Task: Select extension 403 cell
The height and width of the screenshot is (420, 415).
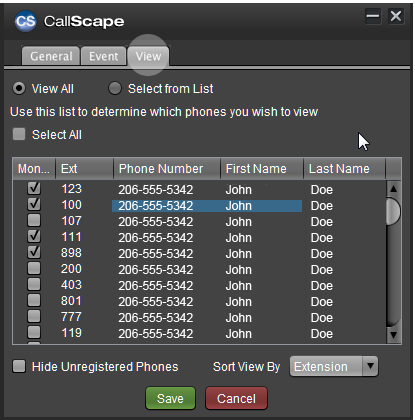Action: (71, 285)
